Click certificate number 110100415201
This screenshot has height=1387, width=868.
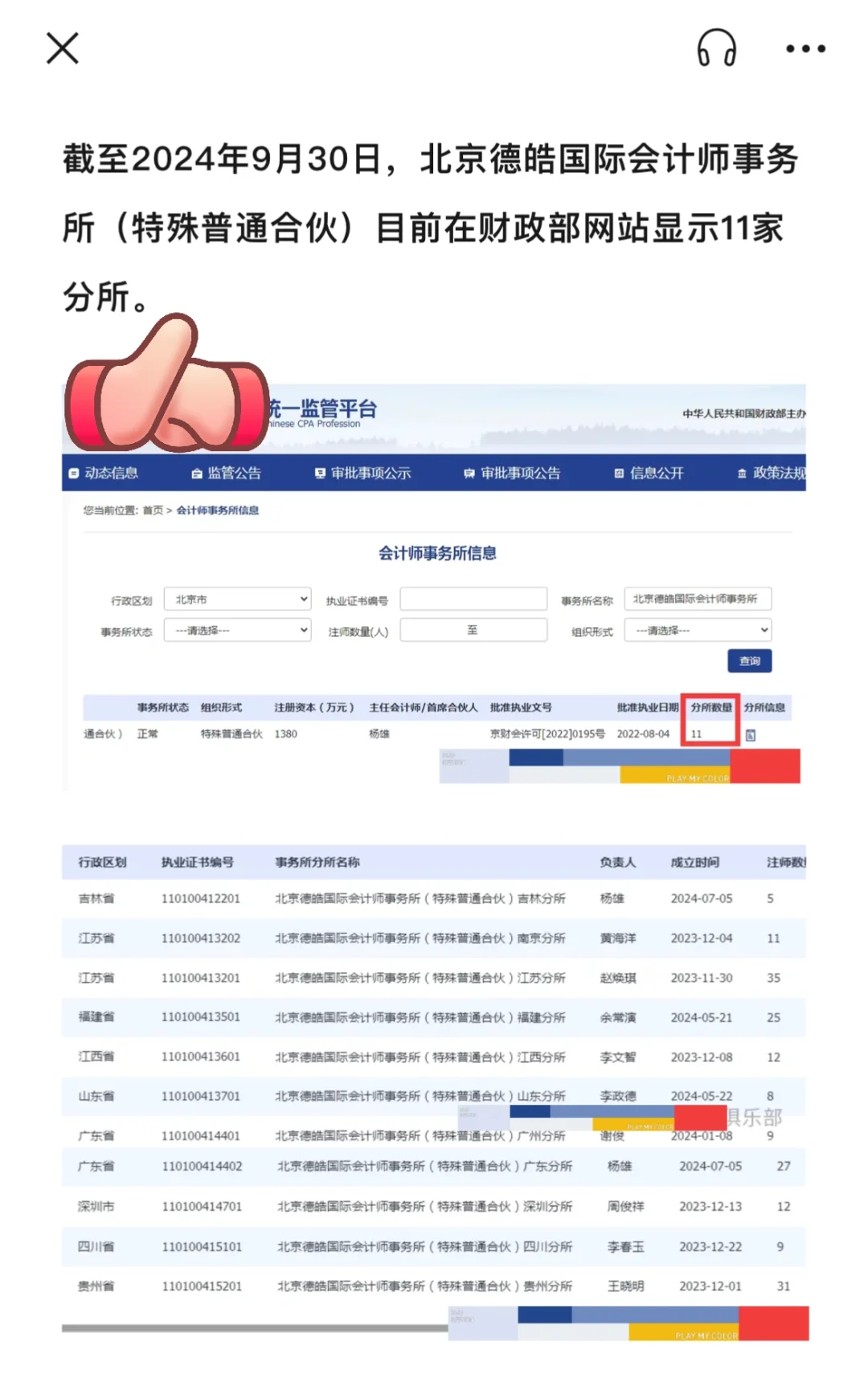pyautogui.click(x=202, y=1286)
